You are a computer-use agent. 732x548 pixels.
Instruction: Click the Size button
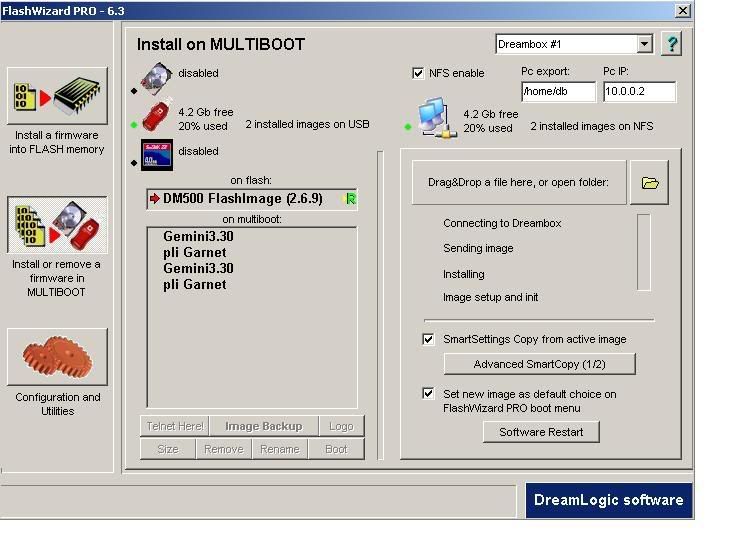(168, 449)
